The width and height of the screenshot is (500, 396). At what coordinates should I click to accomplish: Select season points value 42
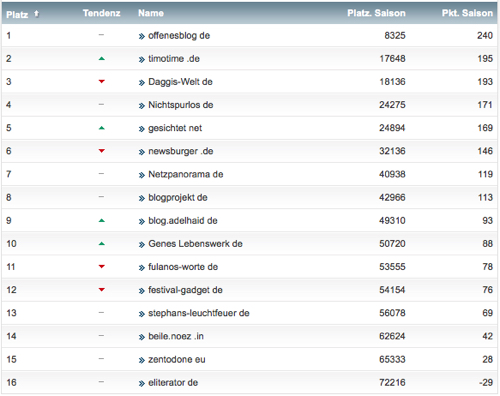click(487, 336)
